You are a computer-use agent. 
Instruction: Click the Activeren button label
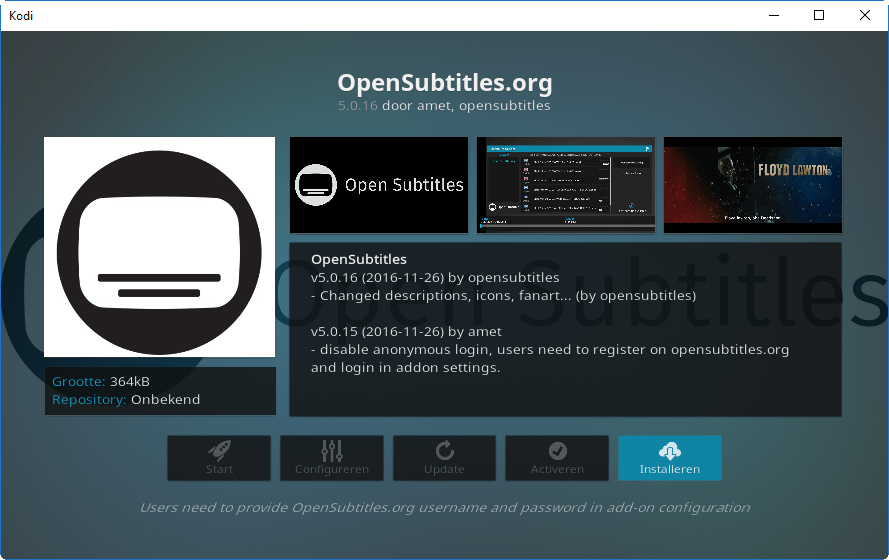[557, 469]
